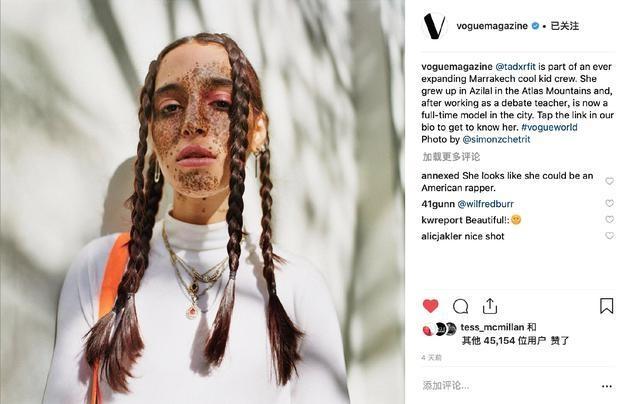Click the share arrow icon
The height and width of the screenshot is (404, 630).
point(490,306)
